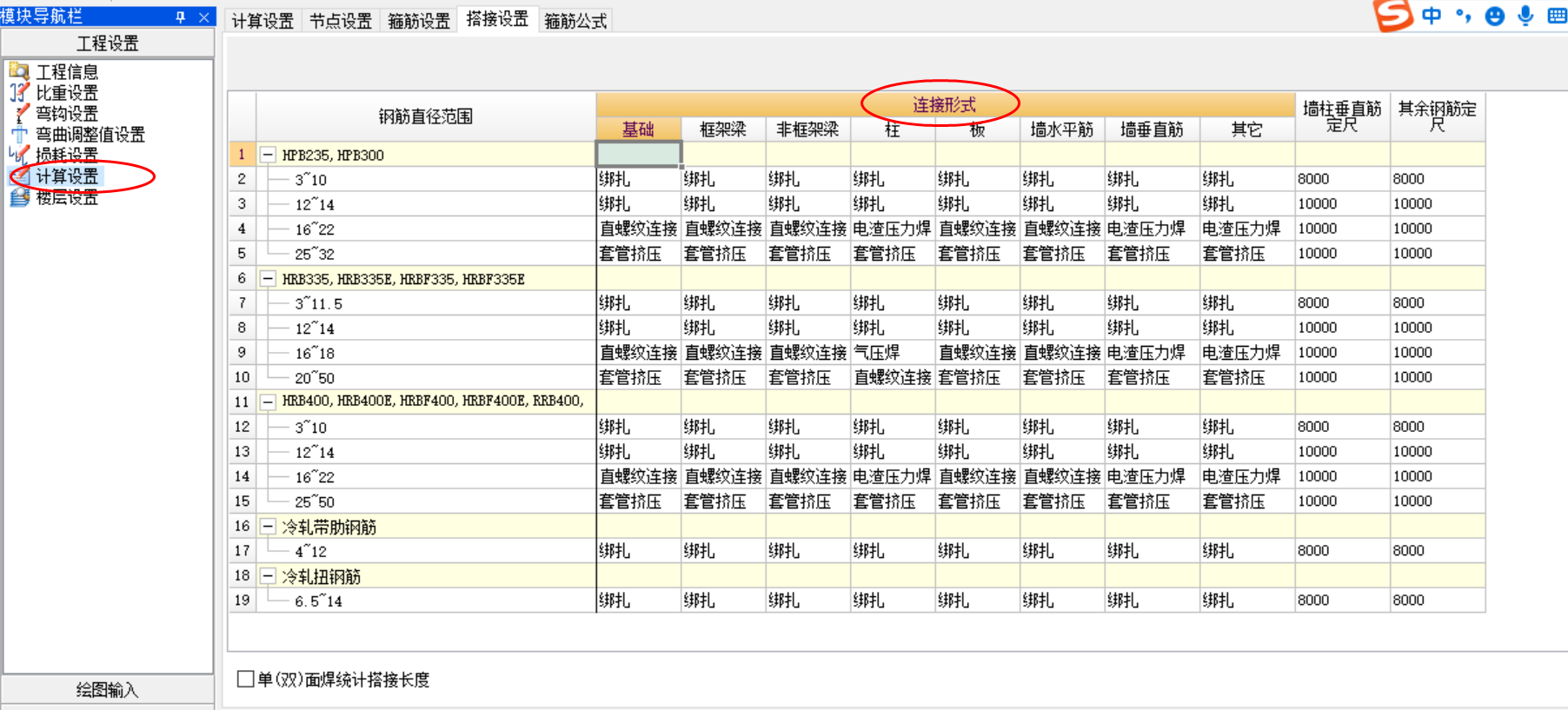Pin the 模块导航栏 panel
1568x710 pixels.
click(x=181, y=17)
